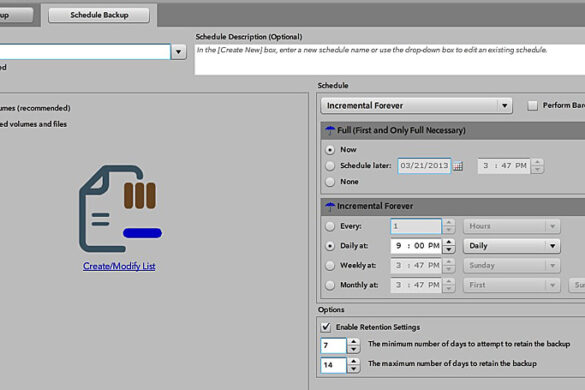Open the calendar date picker icon
This screenshot has width=585, height=390.
[458, 166]
